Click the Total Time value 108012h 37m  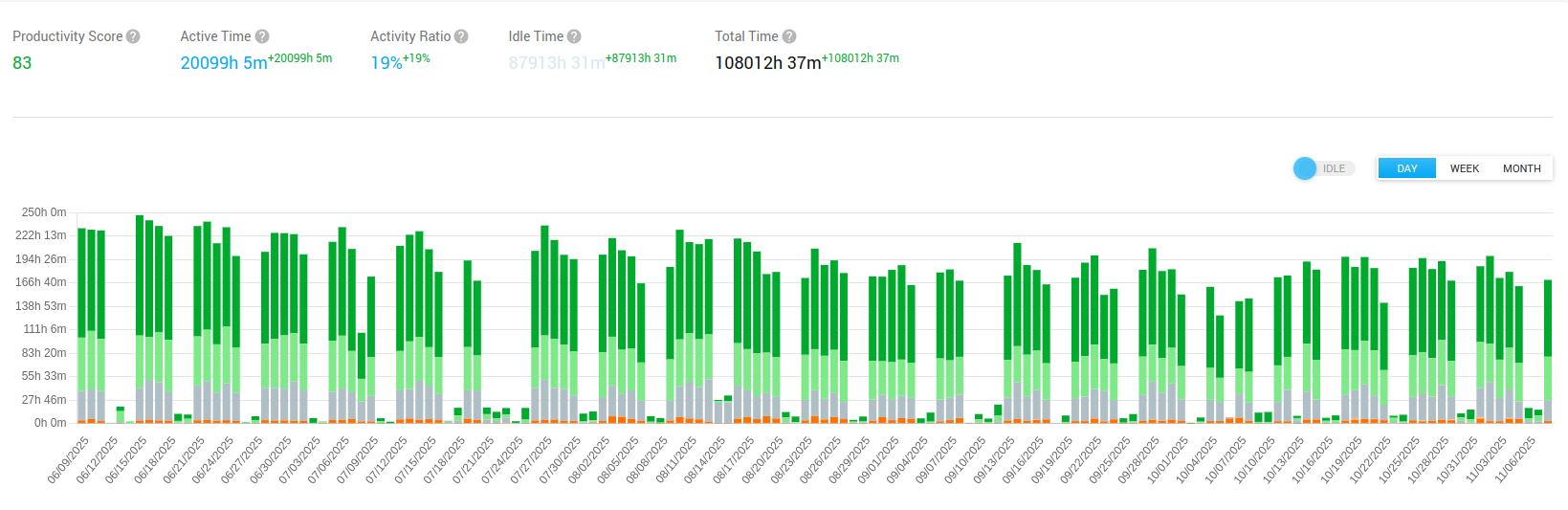point(767,63)
